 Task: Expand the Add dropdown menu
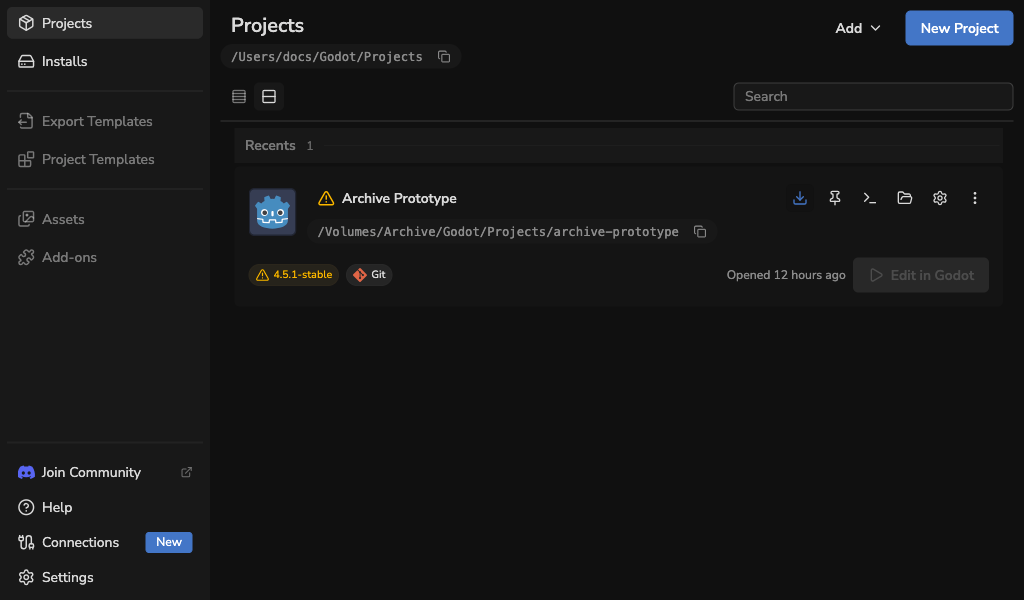click(857, 28)
